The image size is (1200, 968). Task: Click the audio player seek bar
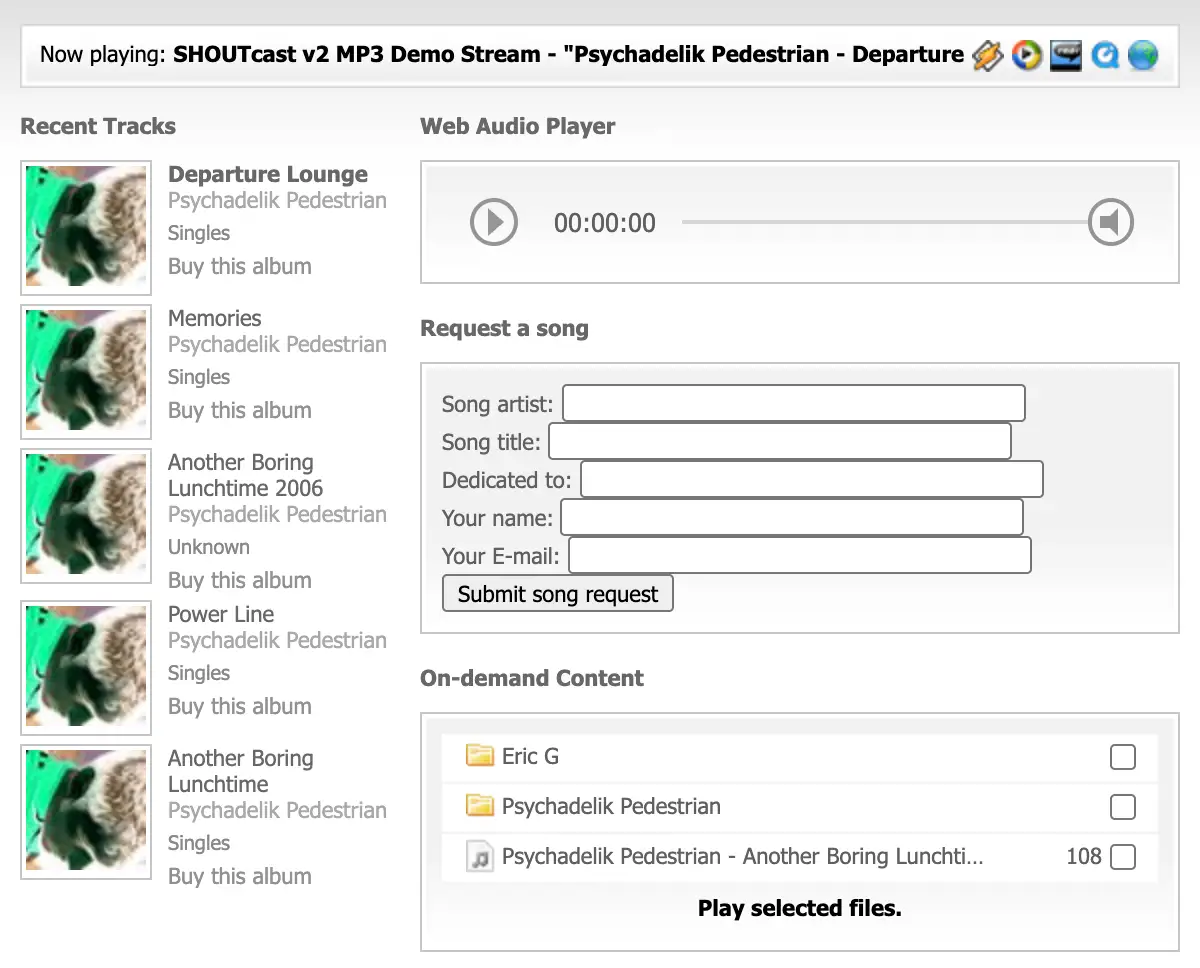tap(885, 222)
